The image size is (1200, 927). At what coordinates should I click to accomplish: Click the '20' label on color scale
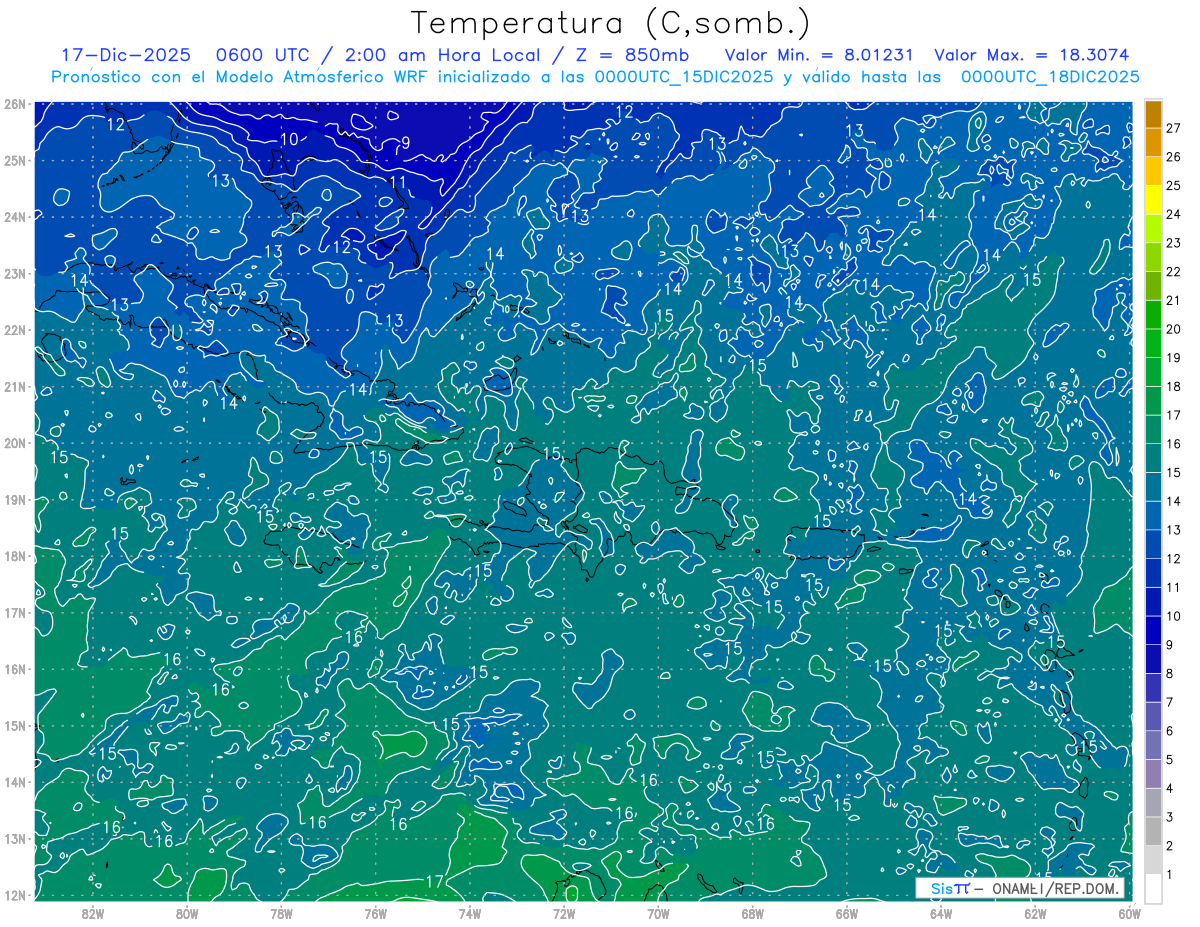point(1174,329)
